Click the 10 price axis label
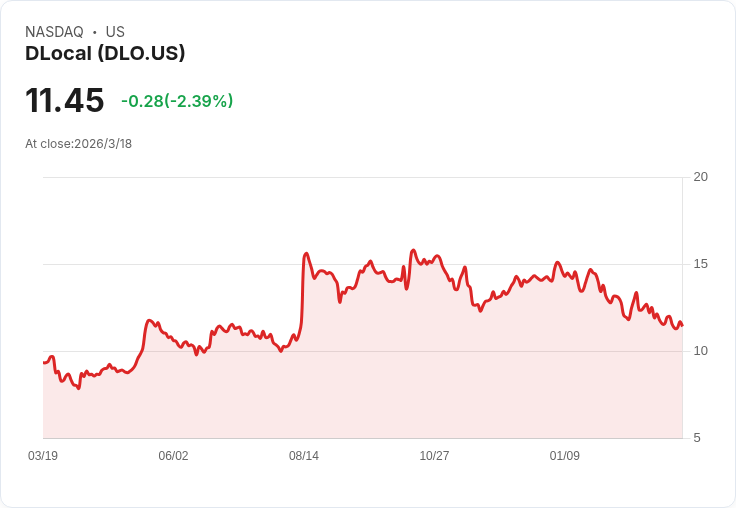The width and height of the screenshot is (736, 508). tap(701, 351)
